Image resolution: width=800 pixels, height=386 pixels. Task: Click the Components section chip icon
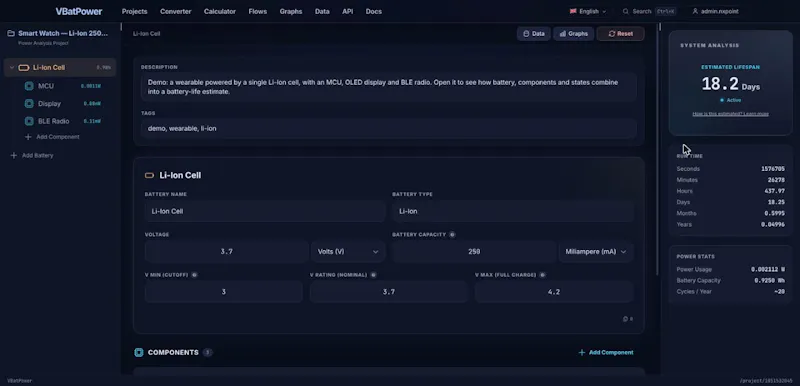tap(139, 352)
